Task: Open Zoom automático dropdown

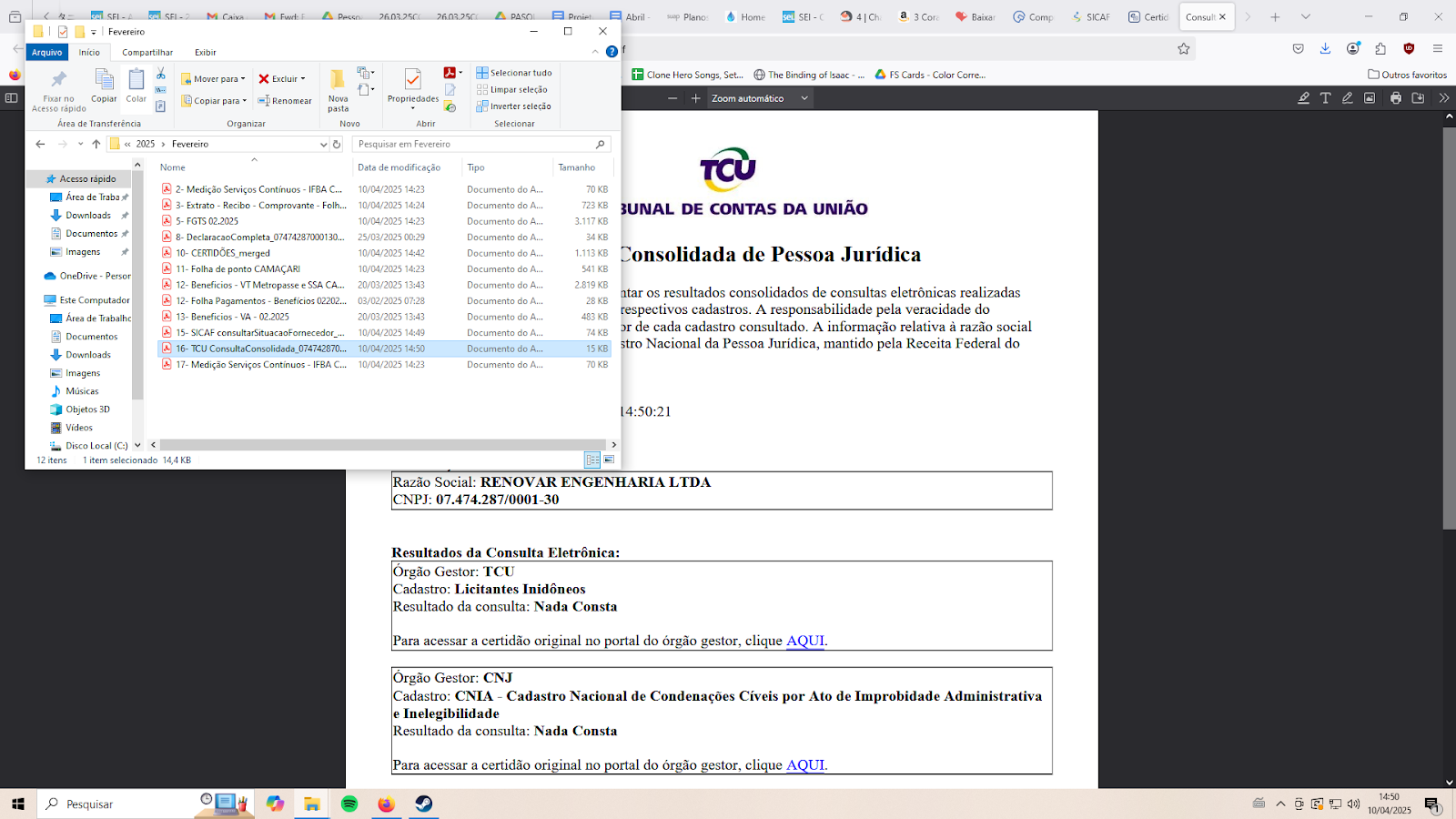Action: 759,98
